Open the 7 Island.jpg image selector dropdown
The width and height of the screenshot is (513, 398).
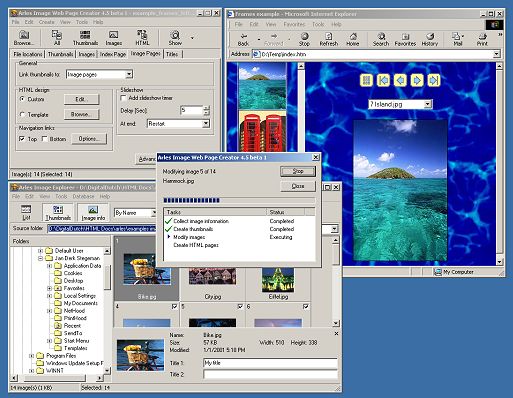pos(428,104)
